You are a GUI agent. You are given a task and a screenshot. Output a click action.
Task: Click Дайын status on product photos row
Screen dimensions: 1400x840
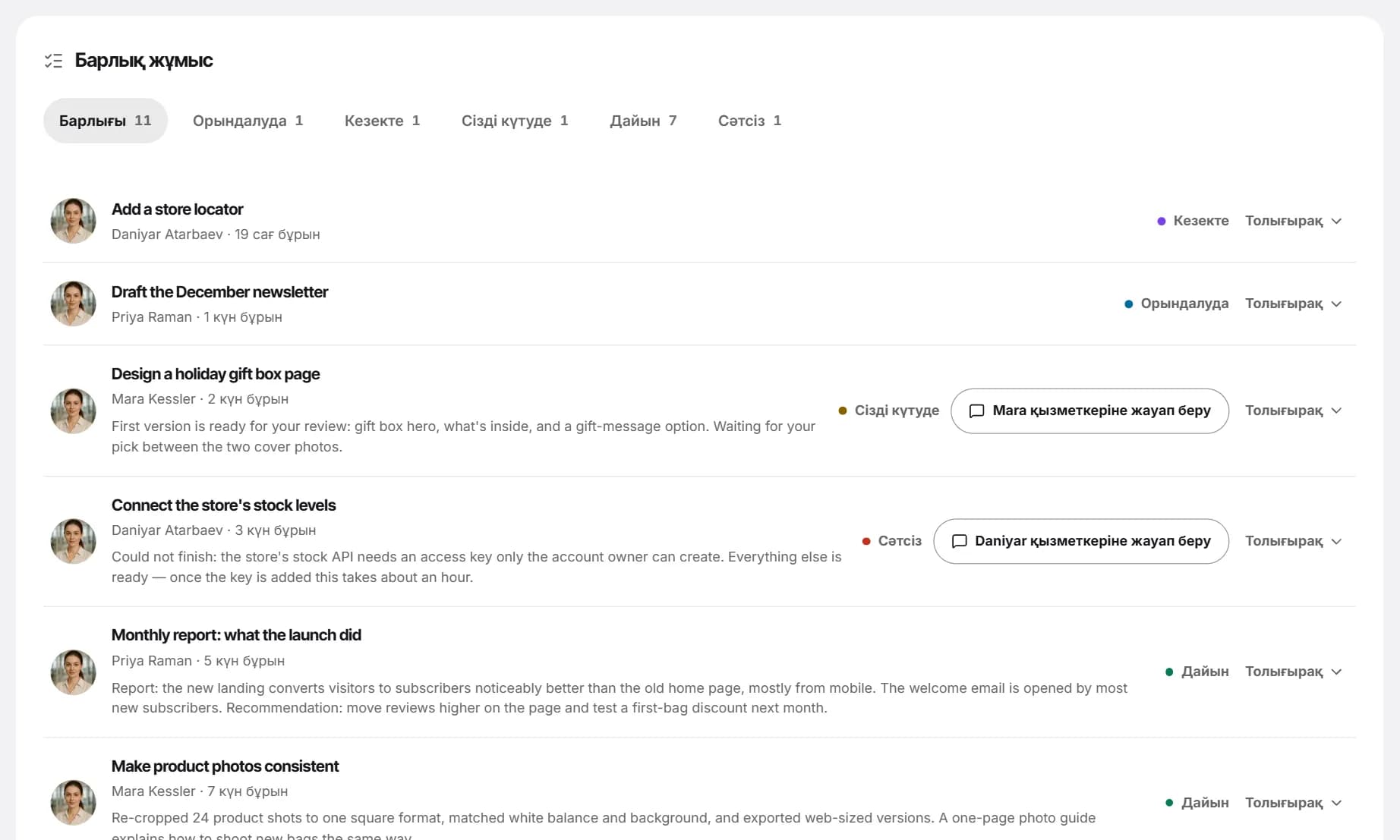[x=1197, y=802]
